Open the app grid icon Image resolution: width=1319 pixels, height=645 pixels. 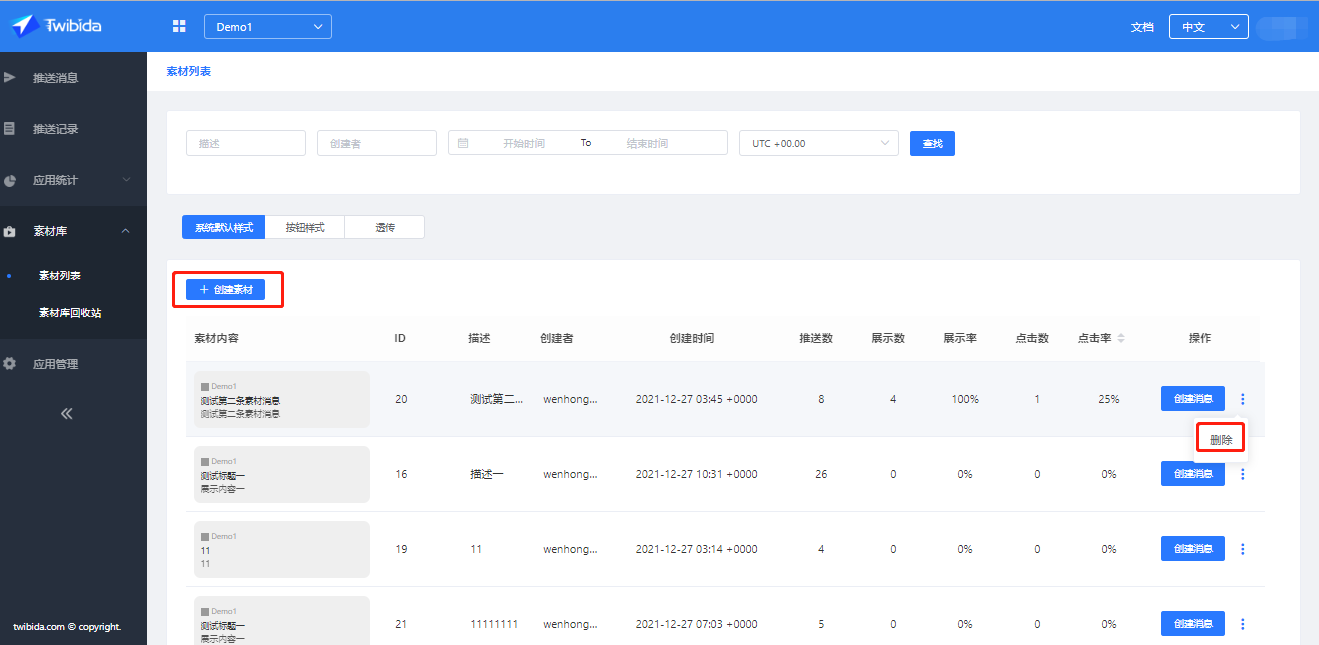click(180, 27)
